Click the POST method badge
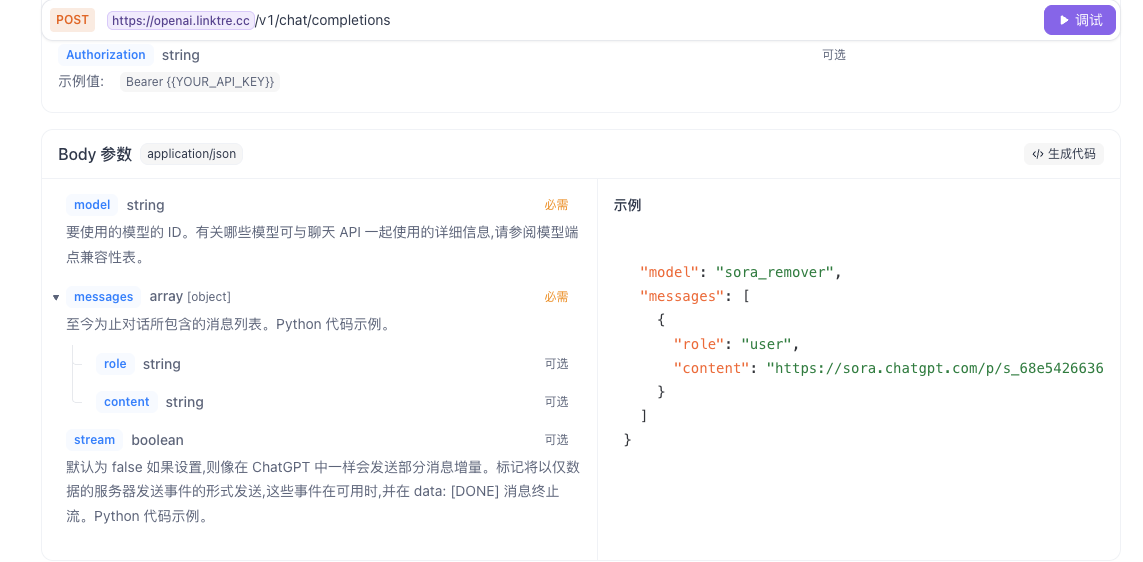Screen dimensions: 1143x562 pyautogui.click(x=72, y=20)
